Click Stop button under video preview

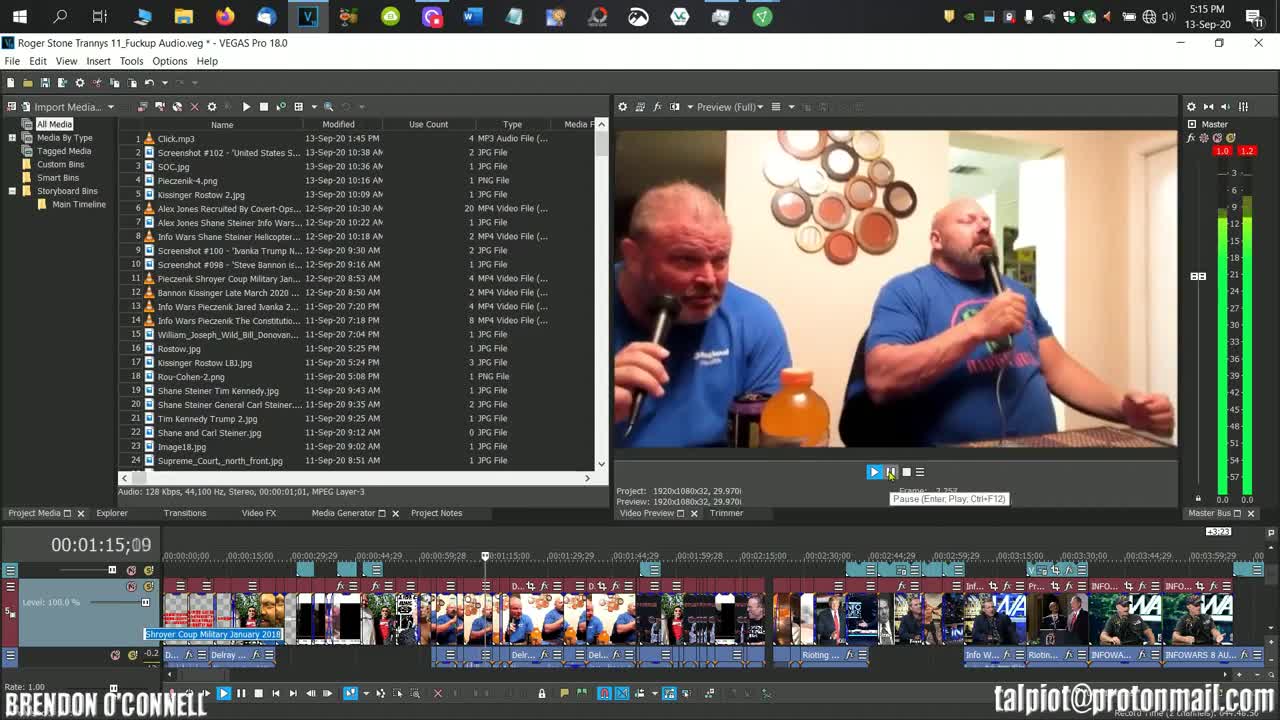[906, 472]
